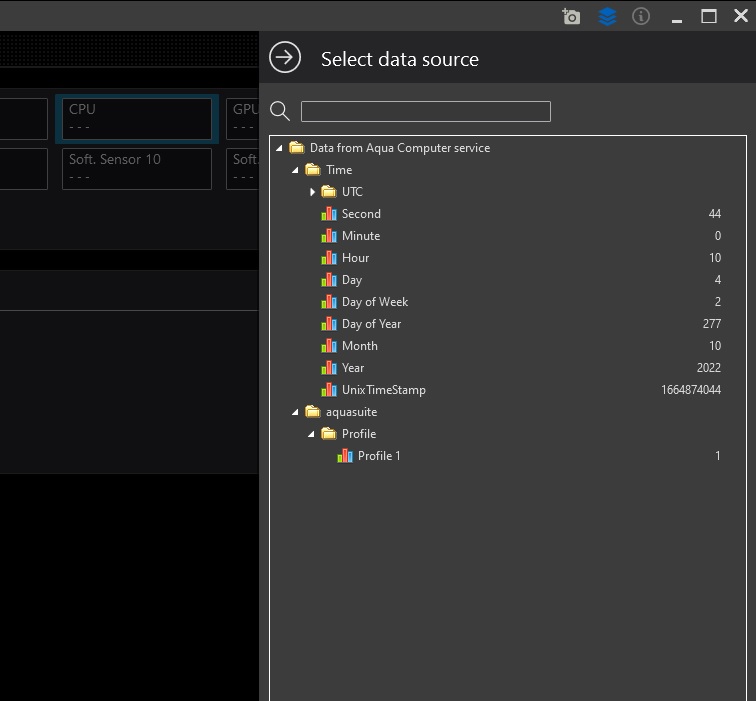Click the value 44 for Second
Viewport: 756px width, 701px height.
click(715, 214)
